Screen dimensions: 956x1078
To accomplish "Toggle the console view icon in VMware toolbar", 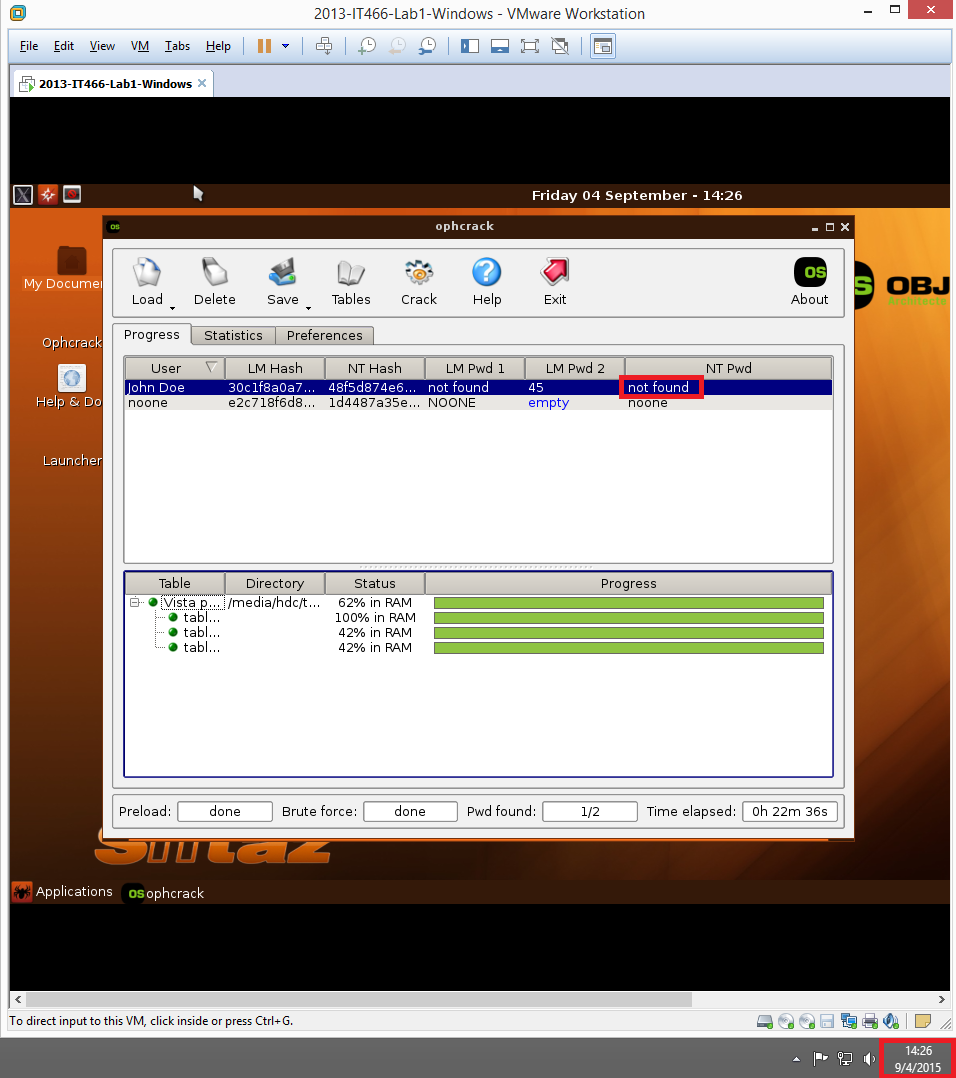I will (x=603, y=46).
